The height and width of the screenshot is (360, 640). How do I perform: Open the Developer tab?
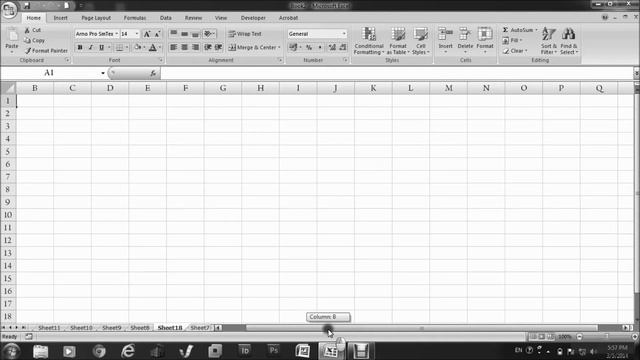(253, 18)
